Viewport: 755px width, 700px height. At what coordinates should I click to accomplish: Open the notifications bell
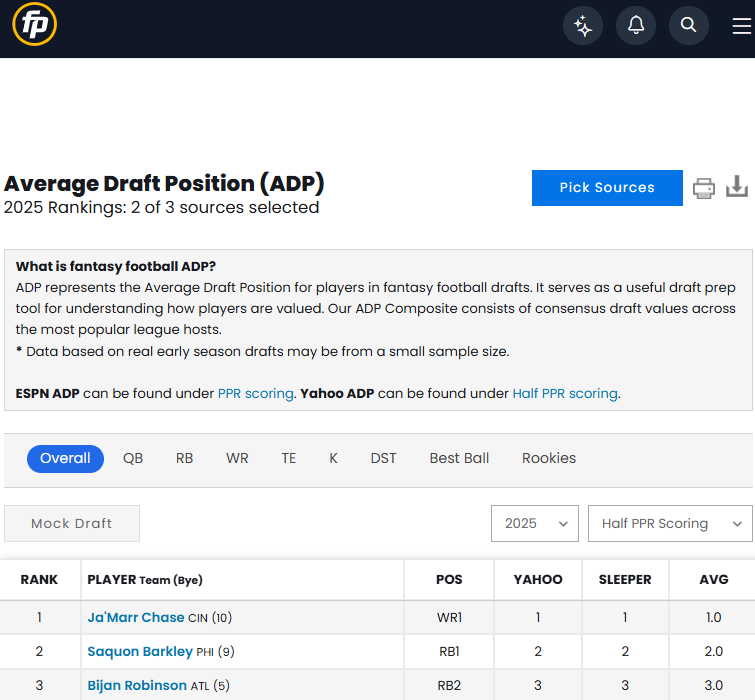pos(636,25)
